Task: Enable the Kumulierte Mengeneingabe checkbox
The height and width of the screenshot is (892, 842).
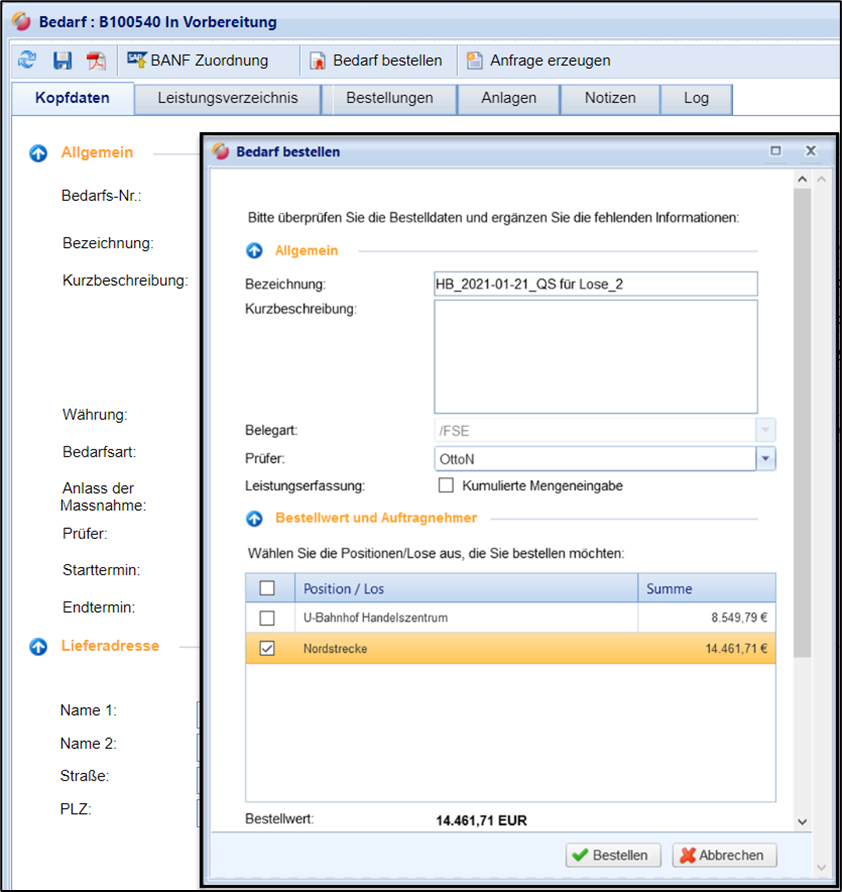Action: (446, 486)
